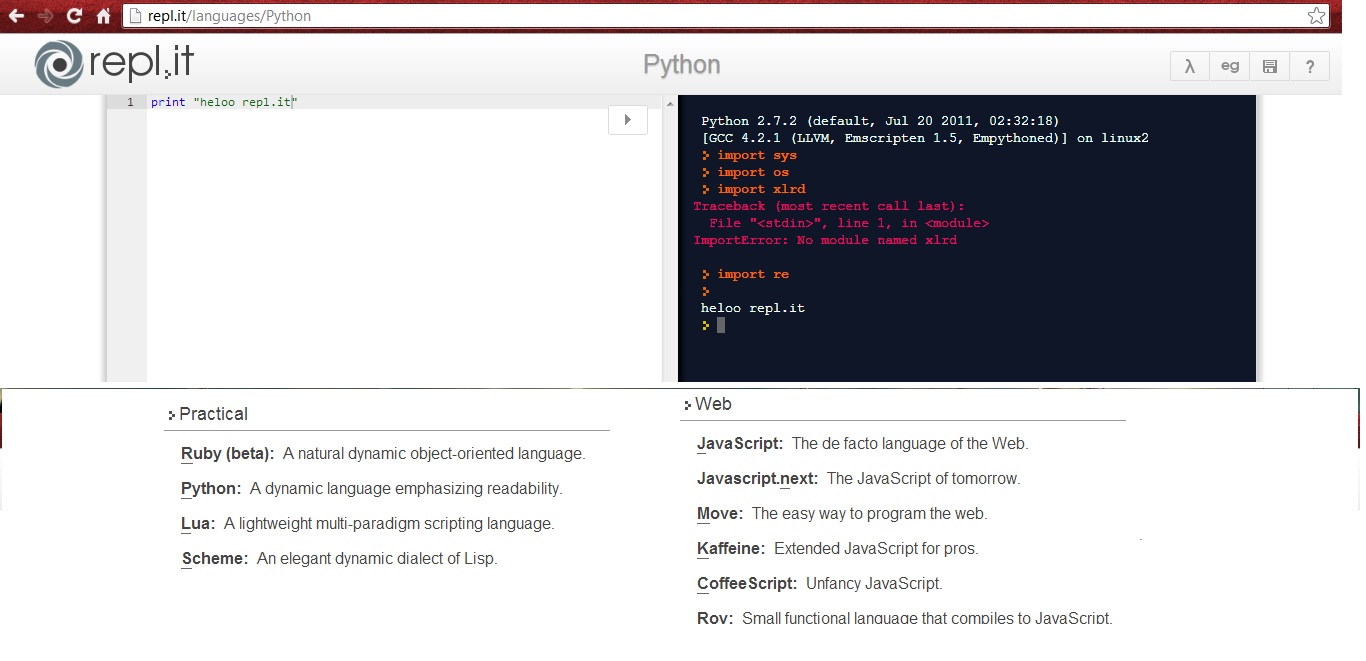Select Javascript.next language
Image resolution: width=1366 pixels, height=661 pixels.
(757, 479)
